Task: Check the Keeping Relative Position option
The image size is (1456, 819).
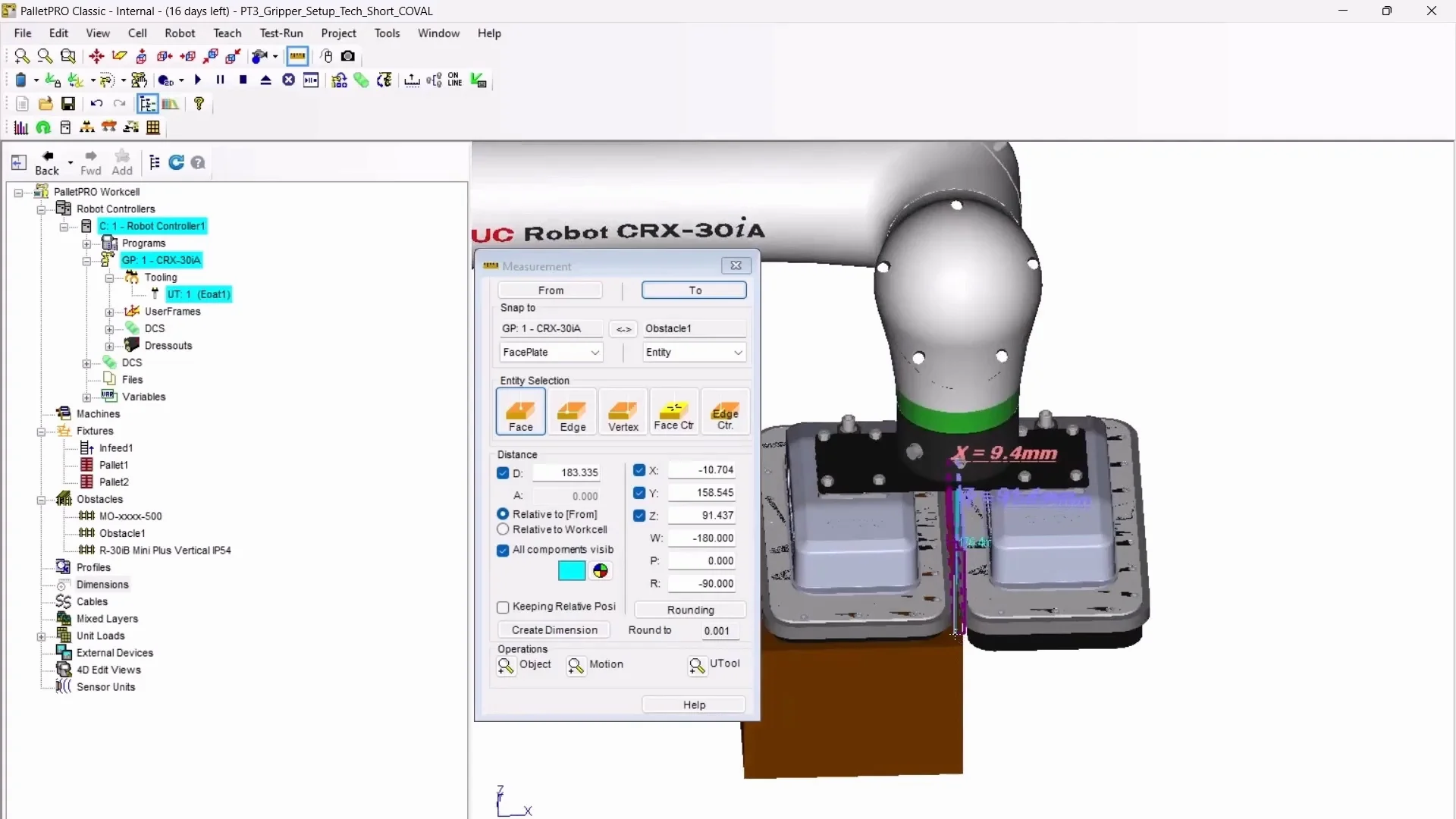Action: click(x=503, y=607)
